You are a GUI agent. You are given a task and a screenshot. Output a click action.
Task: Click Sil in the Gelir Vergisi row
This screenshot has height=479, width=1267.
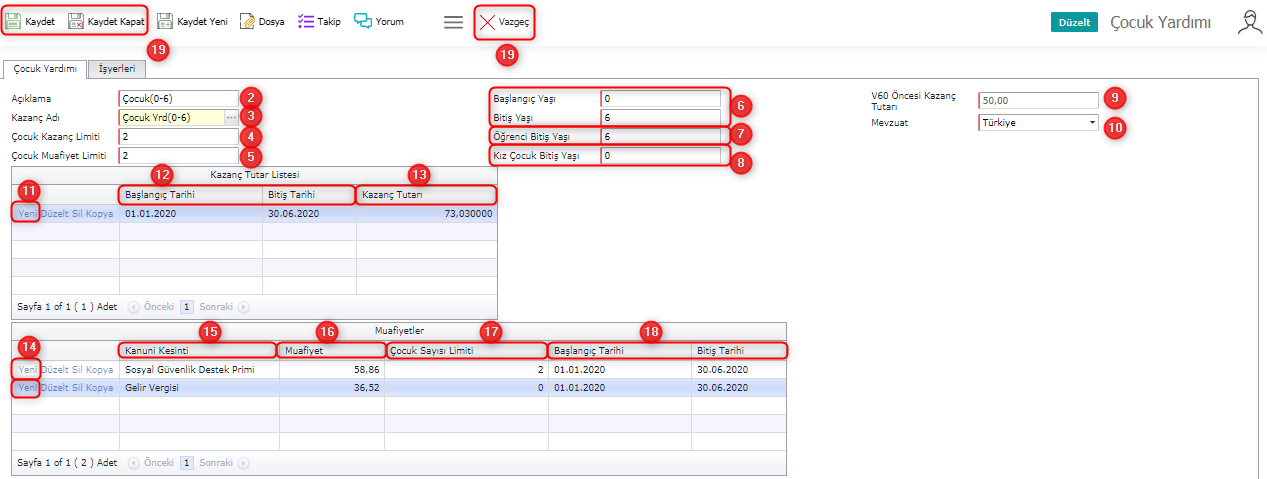[x=78, y=387]
